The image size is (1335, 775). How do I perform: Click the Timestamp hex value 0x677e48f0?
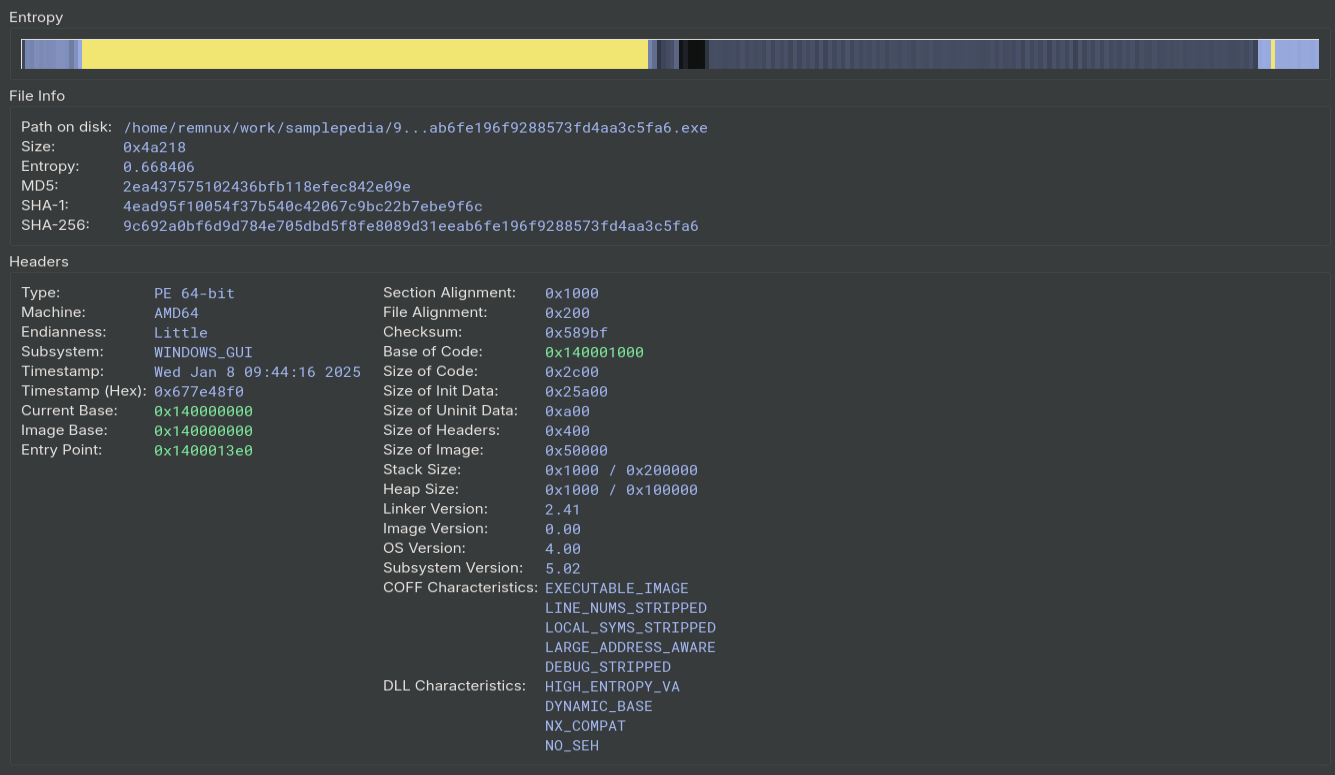tap(199, 392)
